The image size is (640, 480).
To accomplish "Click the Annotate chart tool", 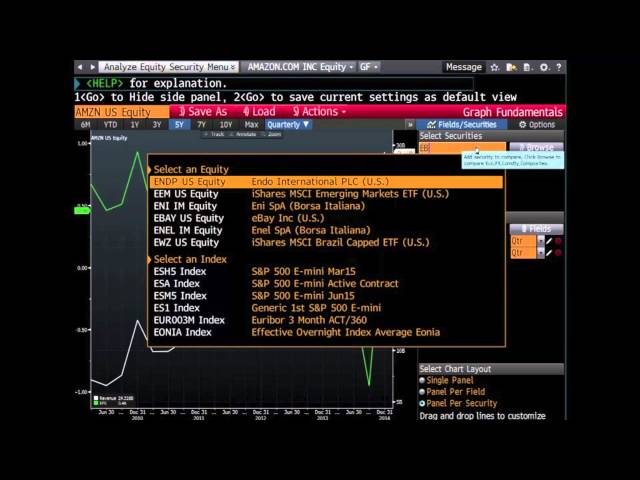I will tap(242, 134).
